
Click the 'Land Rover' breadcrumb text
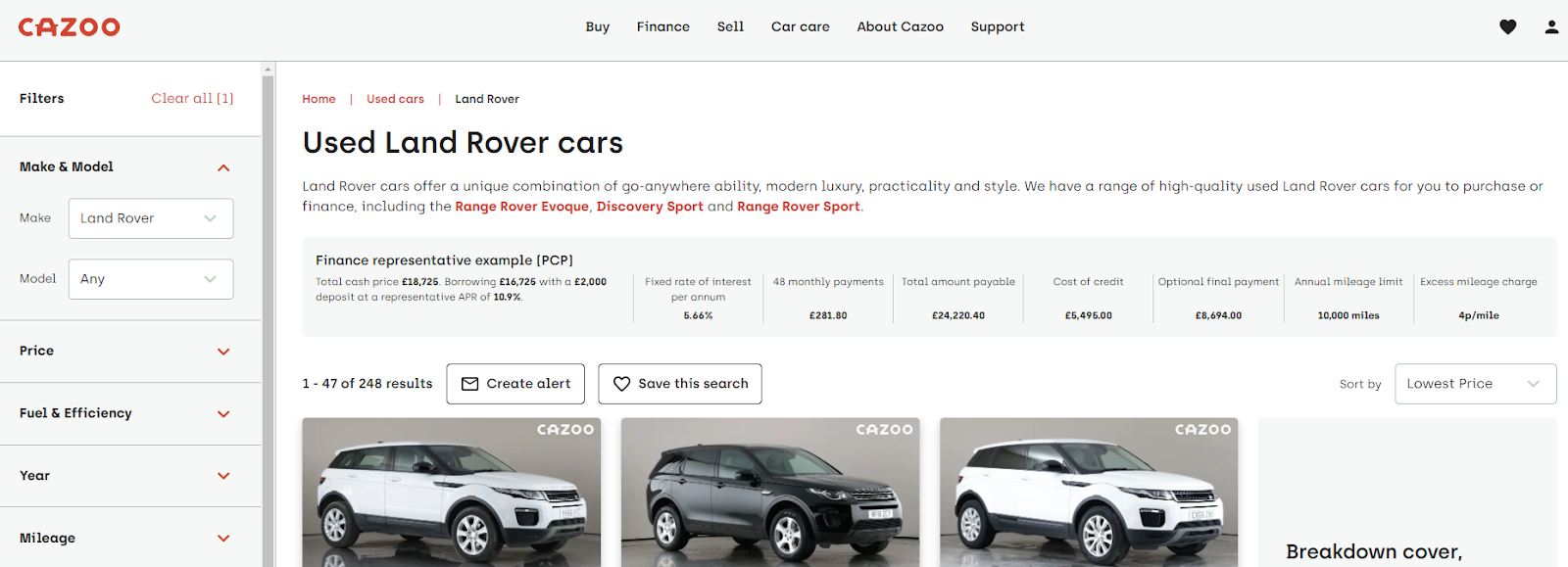(487, 99)
